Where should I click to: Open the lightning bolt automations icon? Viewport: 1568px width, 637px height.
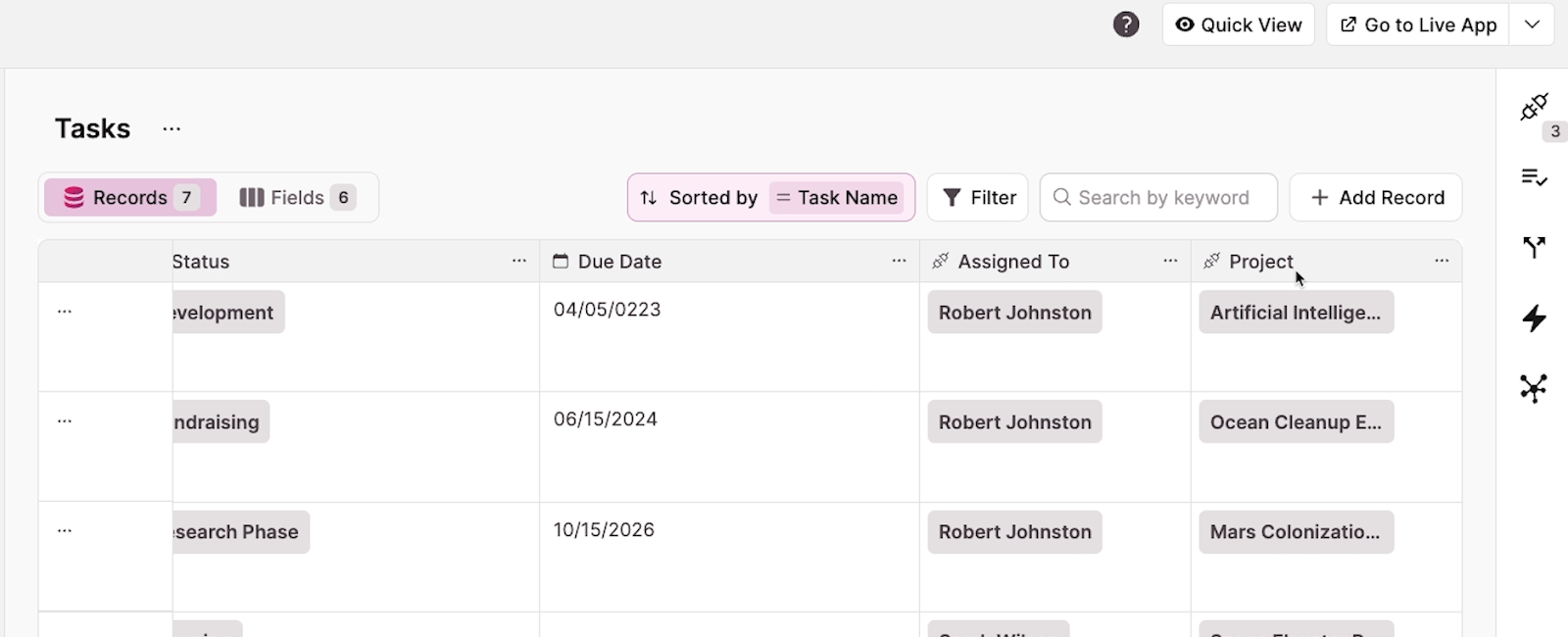[x=1534, y=318]
